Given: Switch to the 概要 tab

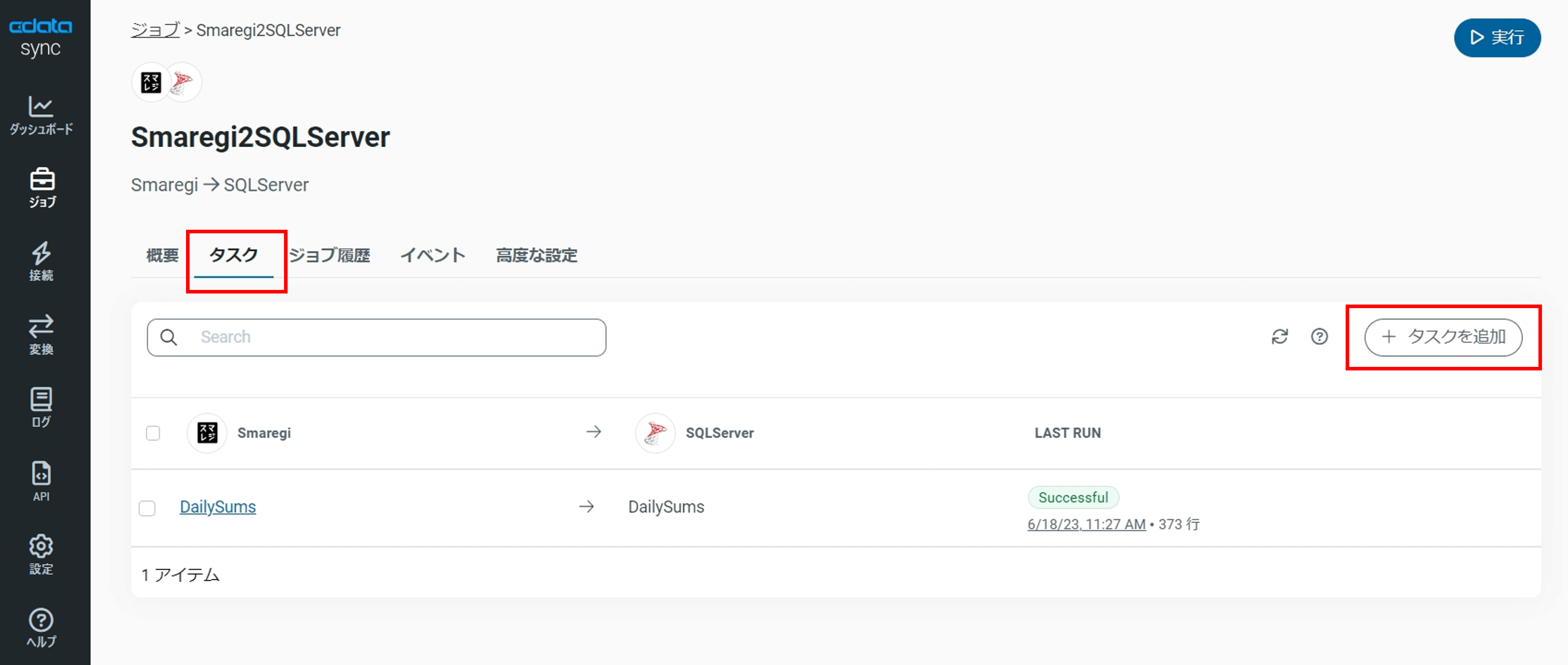Looking at the screenshot, I should [163, 255].
